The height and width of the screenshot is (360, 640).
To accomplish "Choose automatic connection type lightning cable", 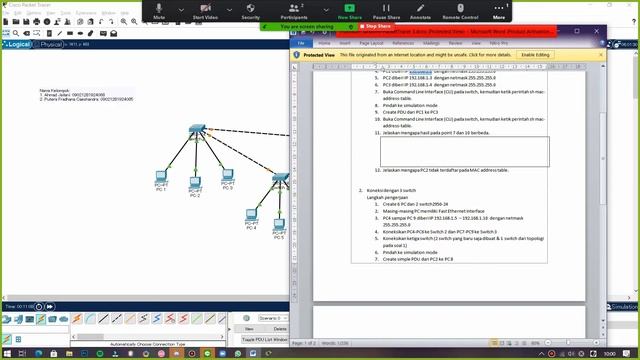I will 77,318.
